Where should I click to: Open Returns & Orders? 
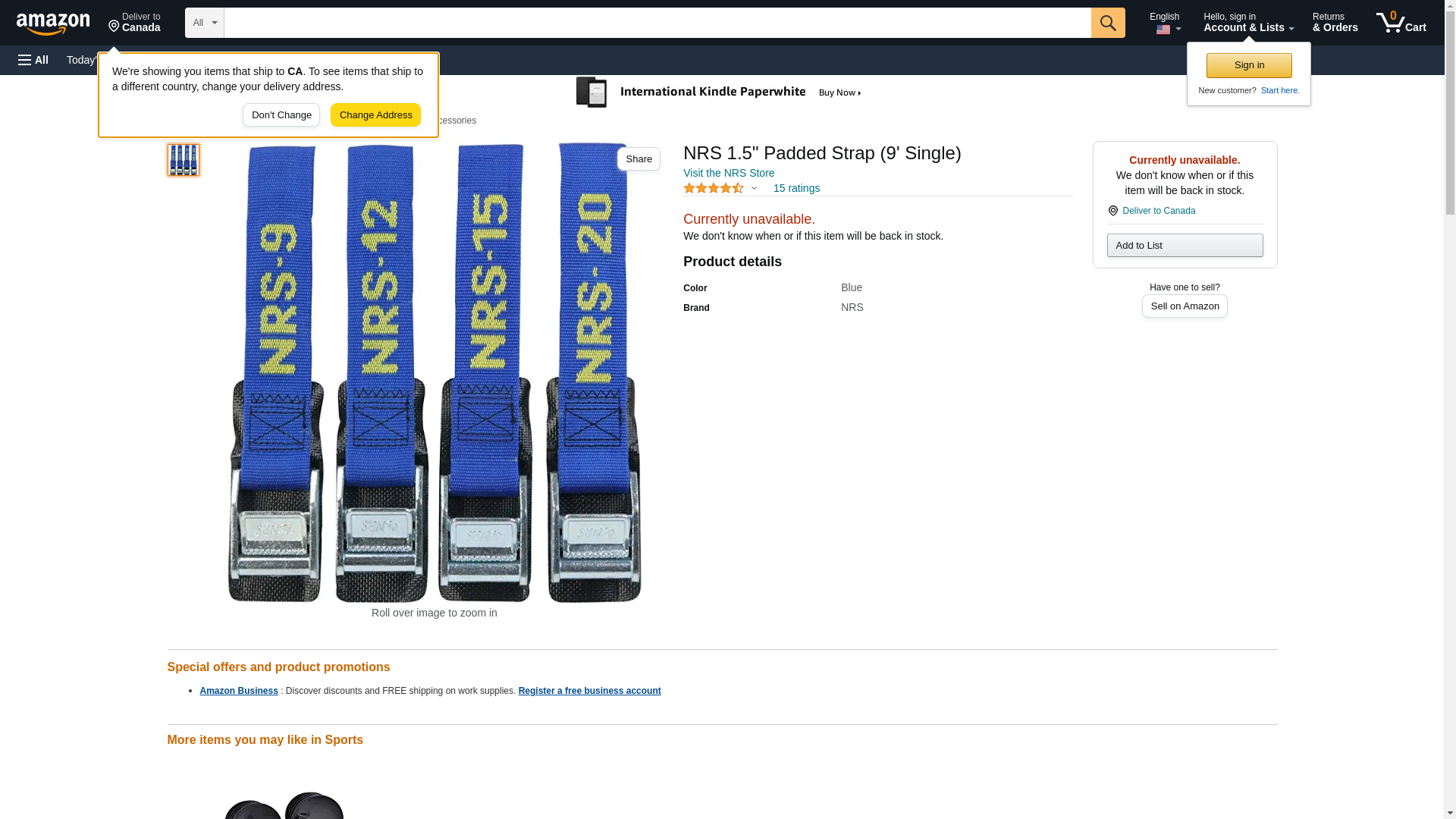1334,23
